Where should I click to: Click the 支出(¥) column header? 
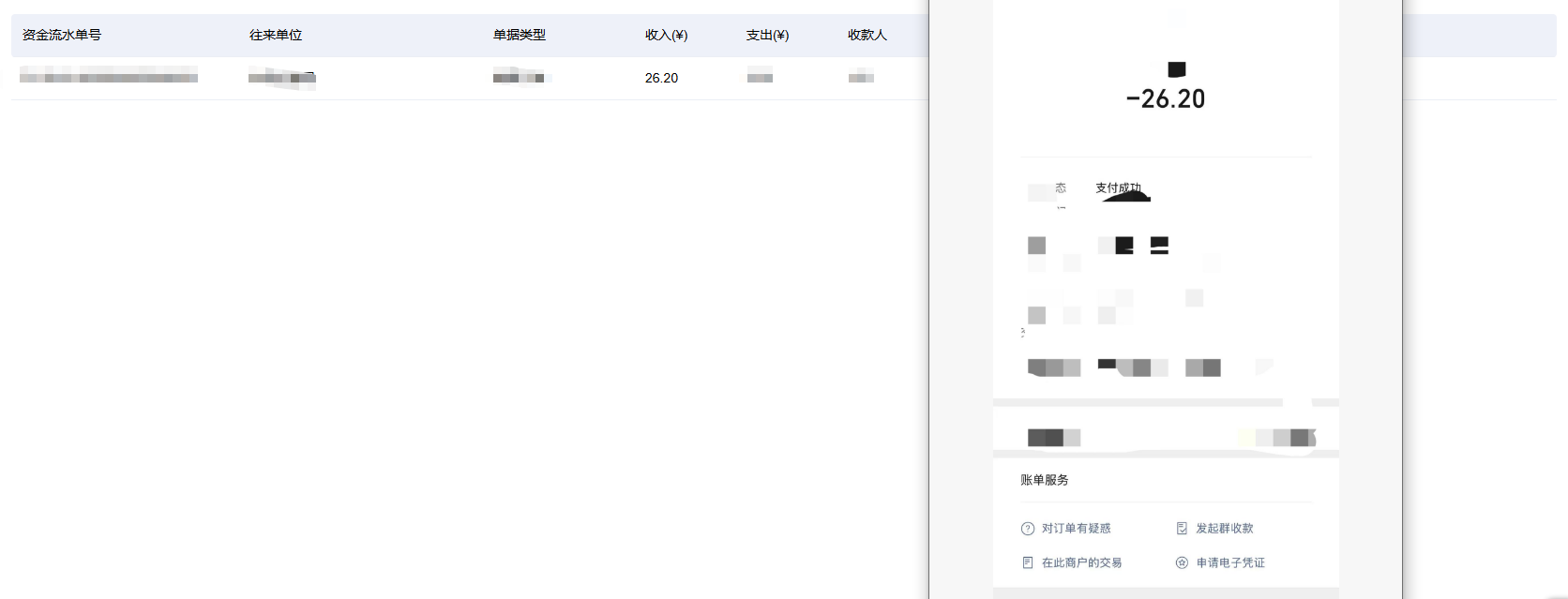[768, 35]
